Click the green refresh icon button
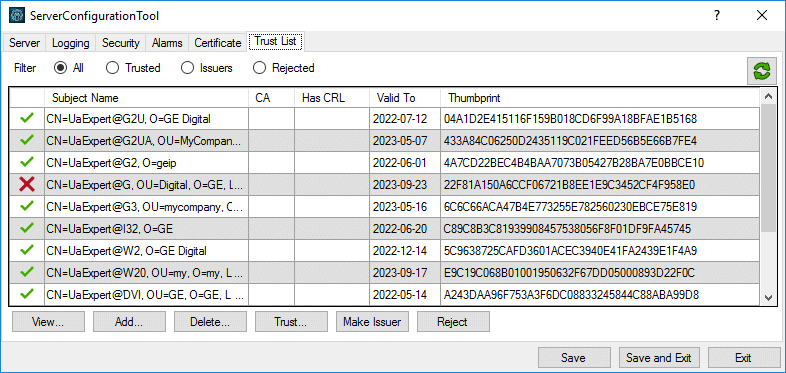Screen dimensions: 786x373 762,71
